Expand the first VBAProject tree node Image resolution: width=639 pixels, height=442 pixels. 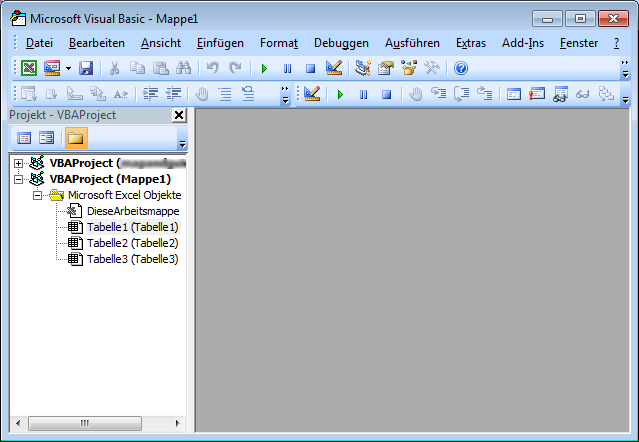tap(18, 163)
